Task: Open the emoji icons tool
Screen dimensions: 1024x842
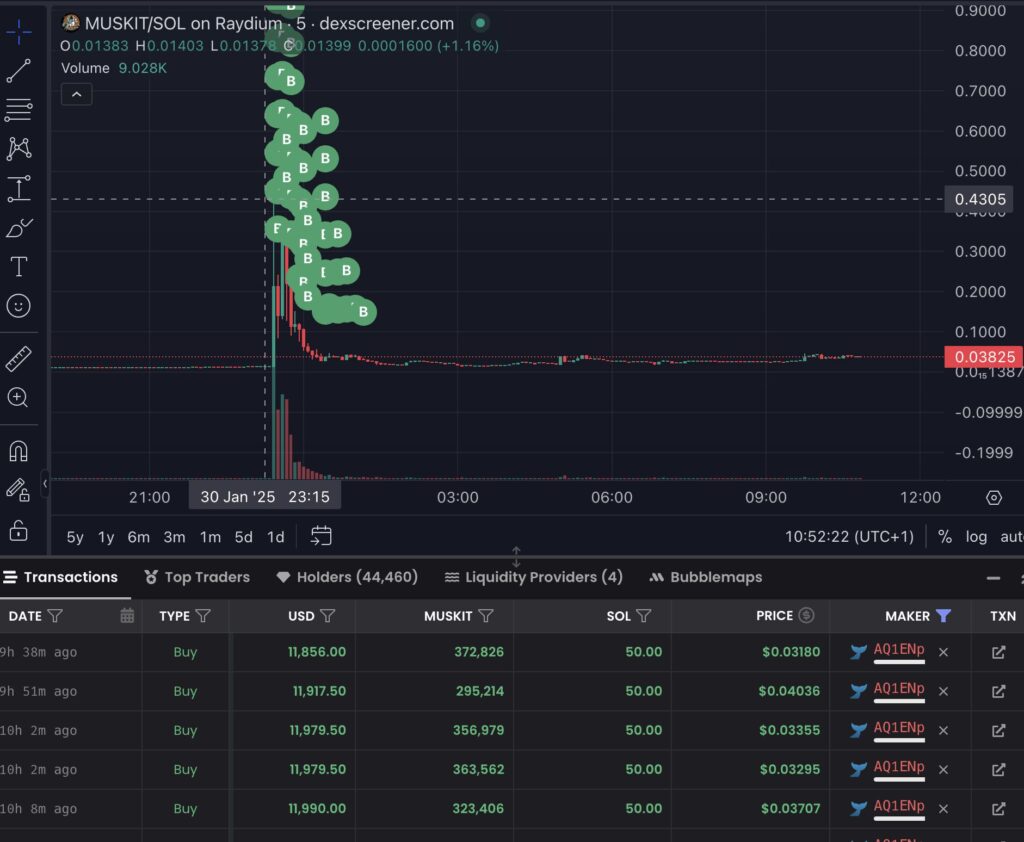Action: [19, 306]
